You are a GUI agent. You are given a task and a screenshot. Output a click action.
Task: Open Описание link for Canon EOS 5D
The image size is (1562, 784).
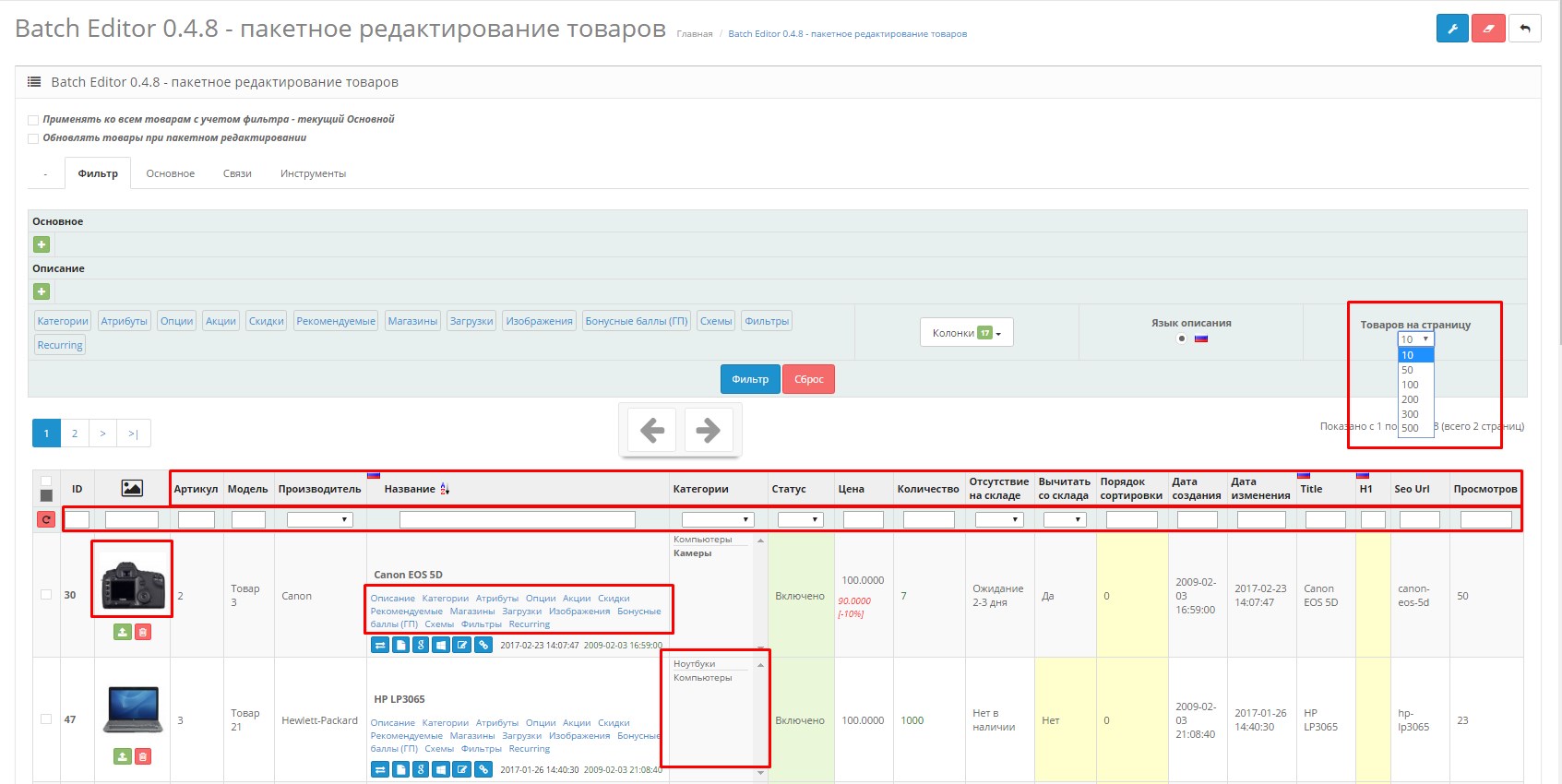tap(393, 599)
